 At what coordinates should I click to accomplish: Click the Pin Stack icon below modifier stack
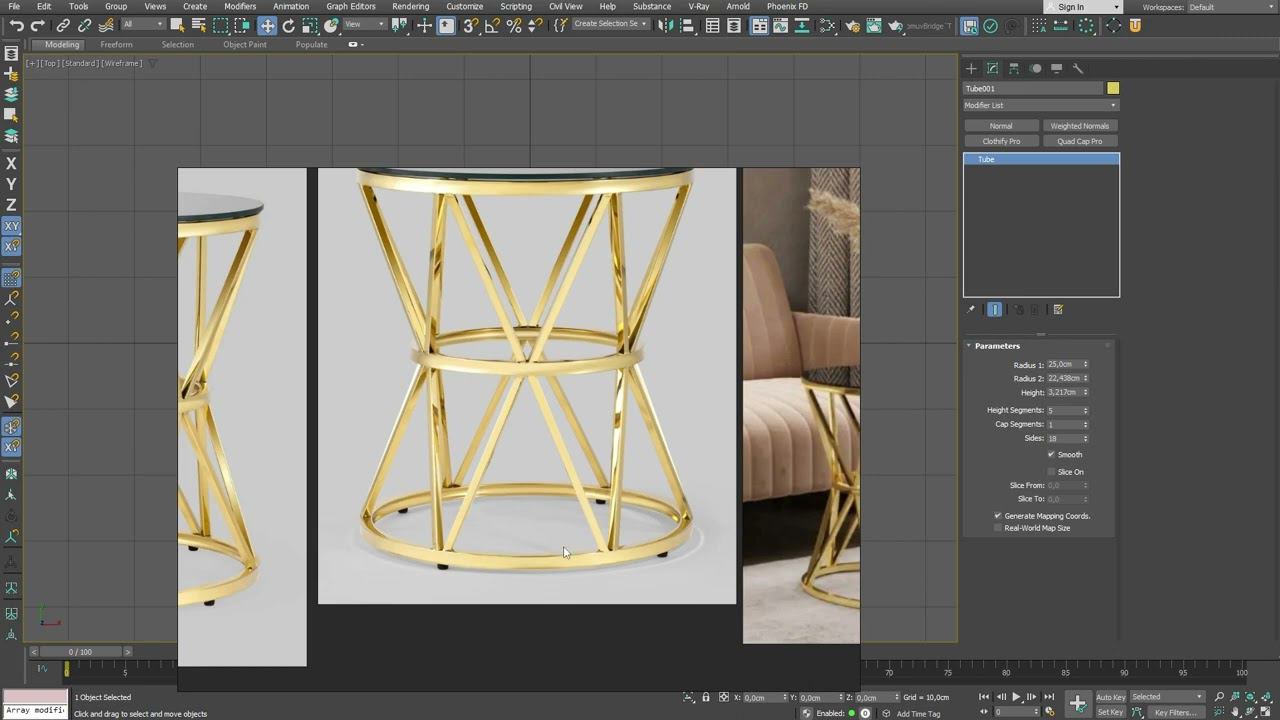pyautogui.click(x=971, y=310)
